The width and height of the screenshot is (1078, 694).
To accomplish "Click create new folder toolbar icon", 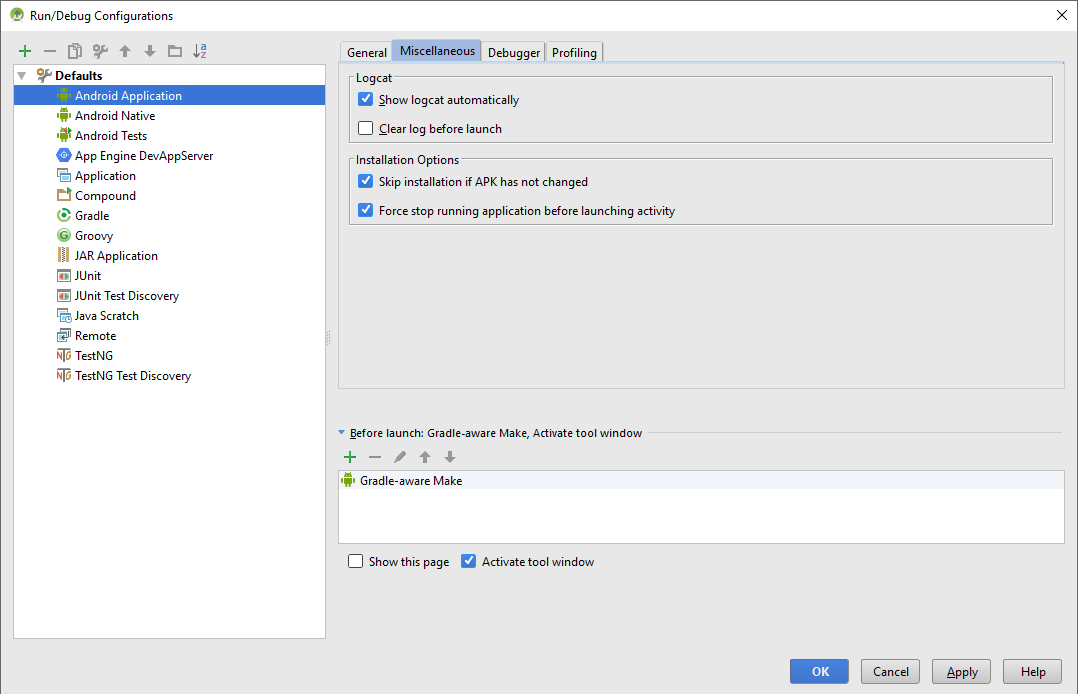I will [x=175, y=51].
